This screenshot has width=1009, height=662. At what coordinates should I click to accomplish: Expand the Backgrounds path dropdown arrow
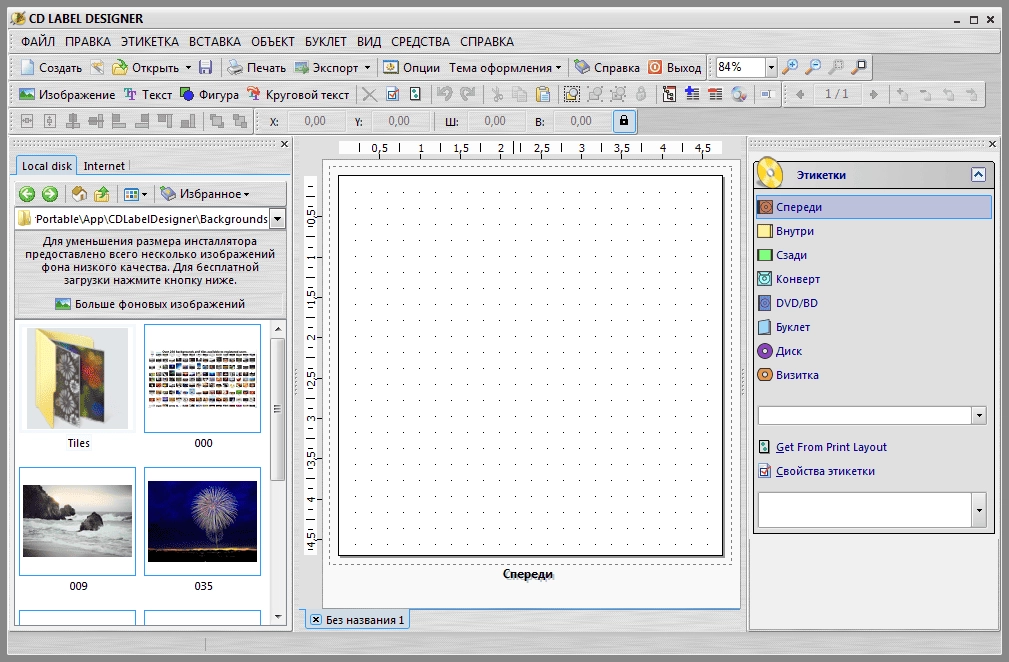click(277, 219)
